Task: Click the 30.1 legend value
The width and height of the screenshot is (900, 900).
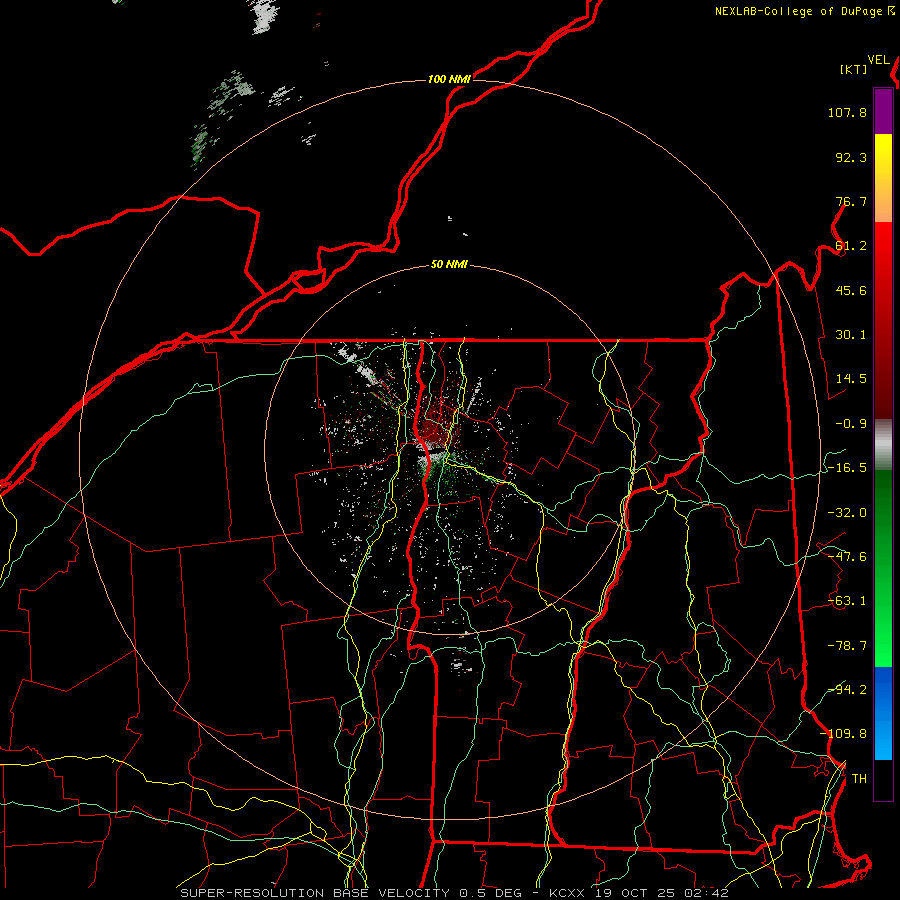Action: pos(851,335)
